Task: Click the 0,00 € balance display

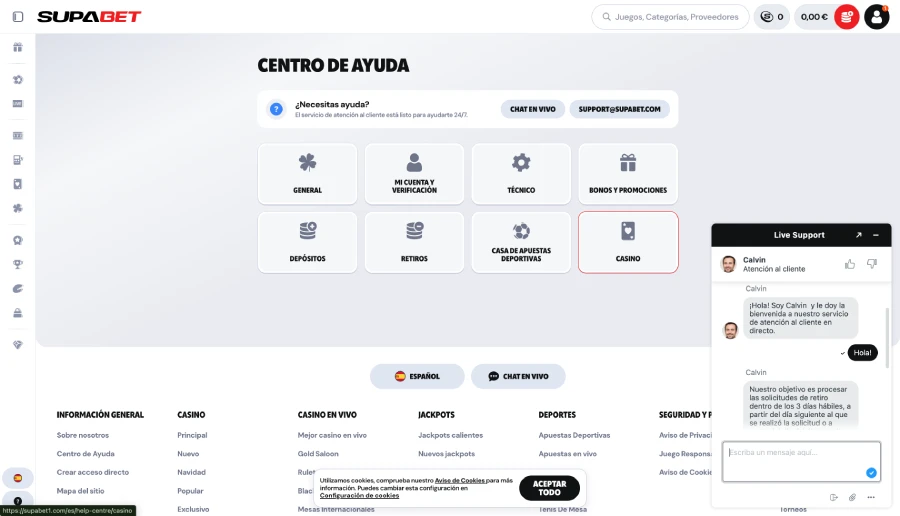Action: 814,17
